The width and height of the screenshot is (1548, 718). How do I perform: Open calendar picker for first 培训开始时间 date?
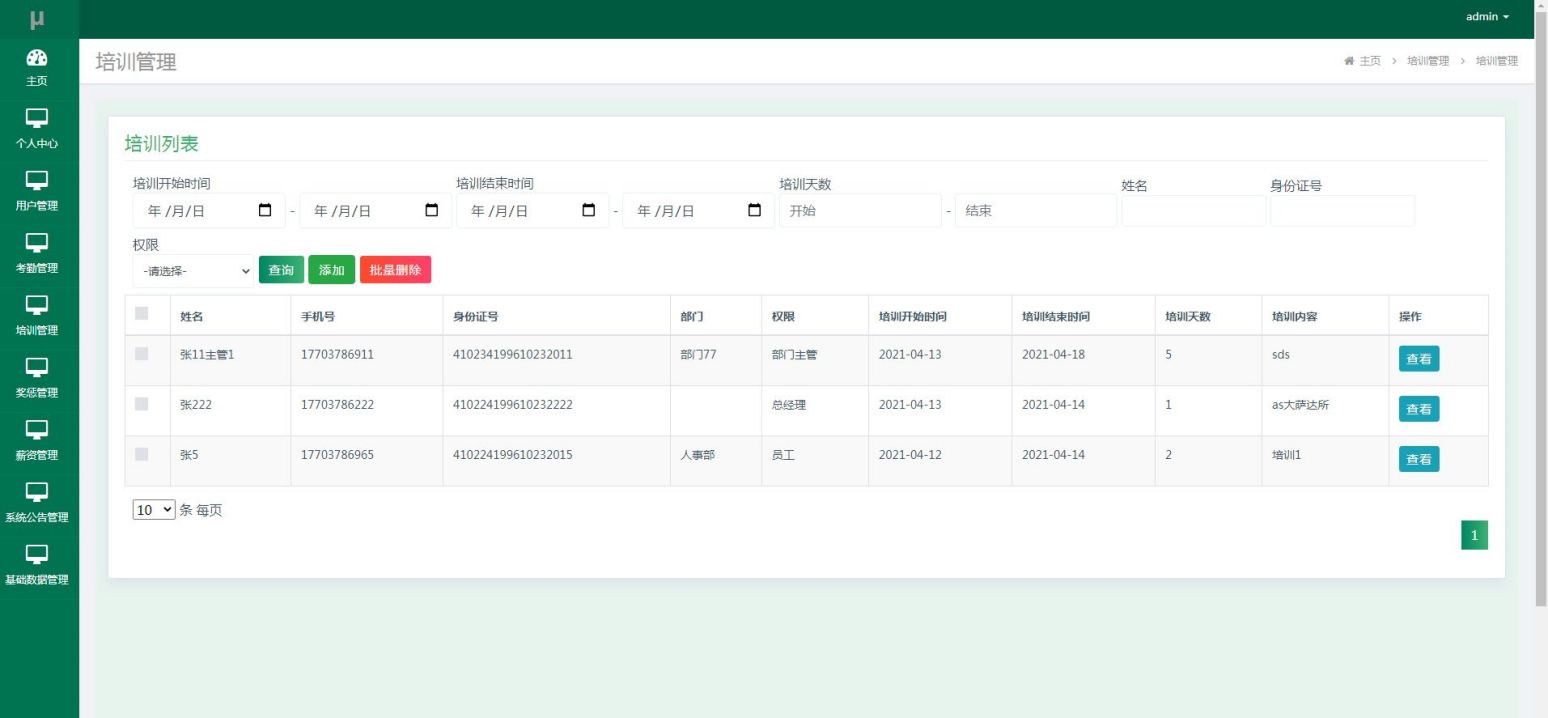[265, 210]
